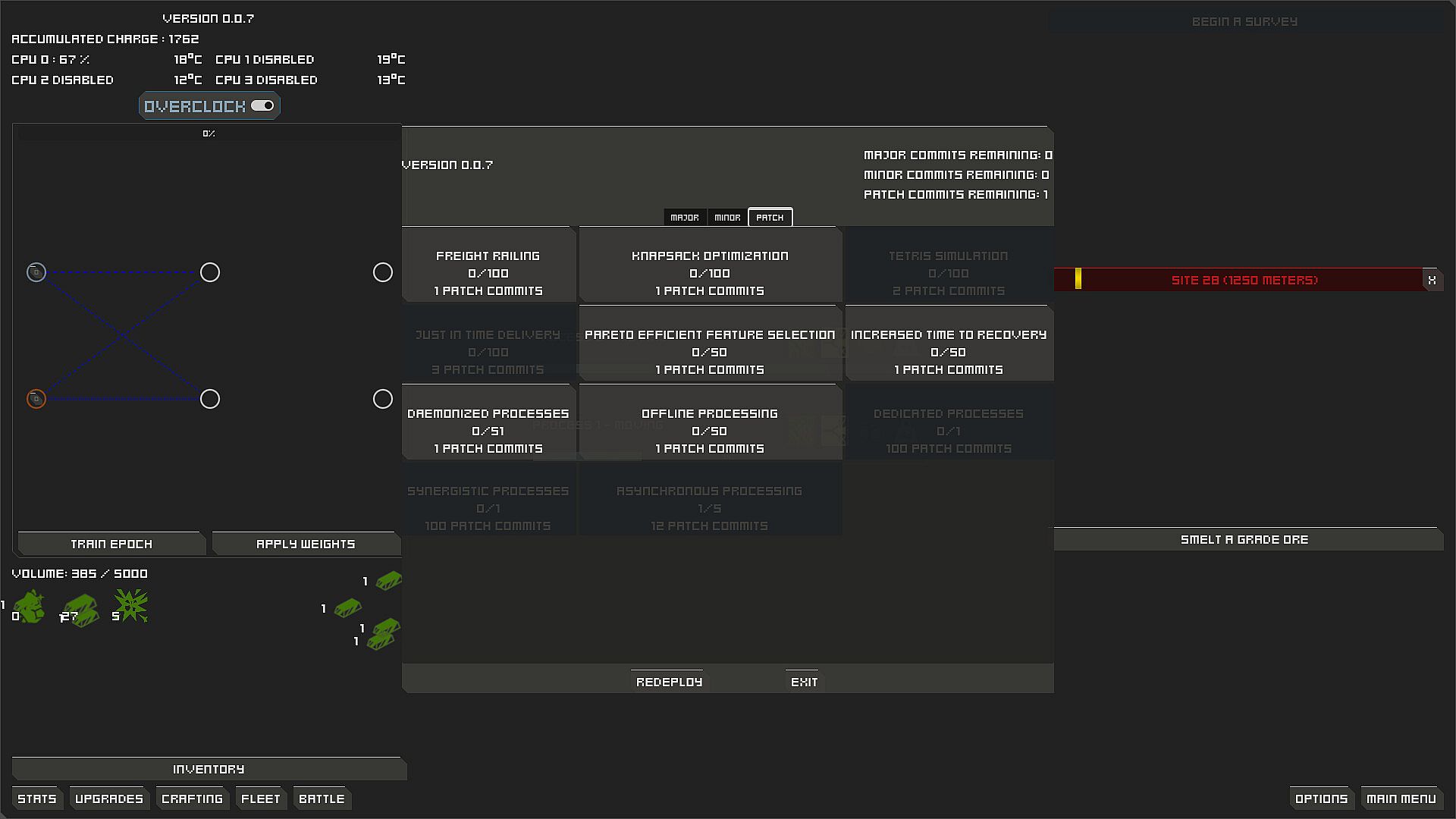Screen dimensions: 1456x819
Task: Click the Site 28 progress bar
Action: tap(1244, 280)
